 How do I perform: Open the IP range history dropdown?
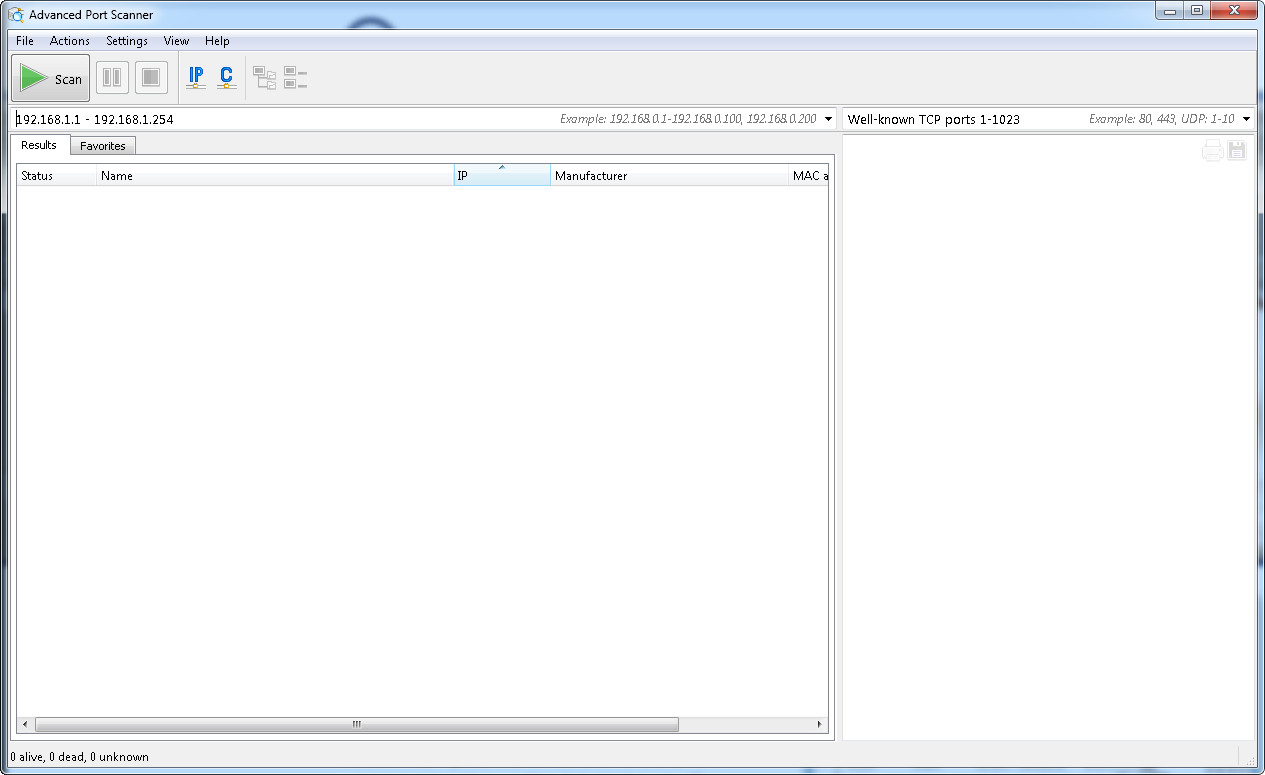point(828,119)
